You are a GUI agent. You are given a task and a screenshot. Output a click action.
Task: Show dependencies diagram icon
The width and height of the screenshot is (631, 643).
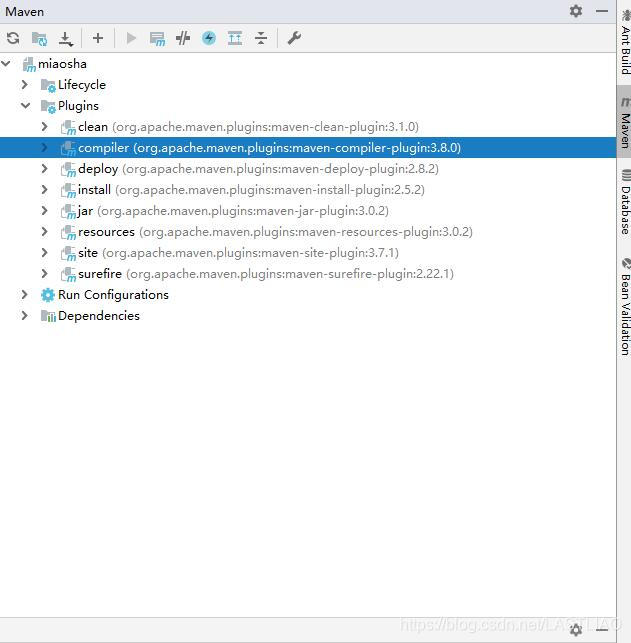tap(235, 38)
